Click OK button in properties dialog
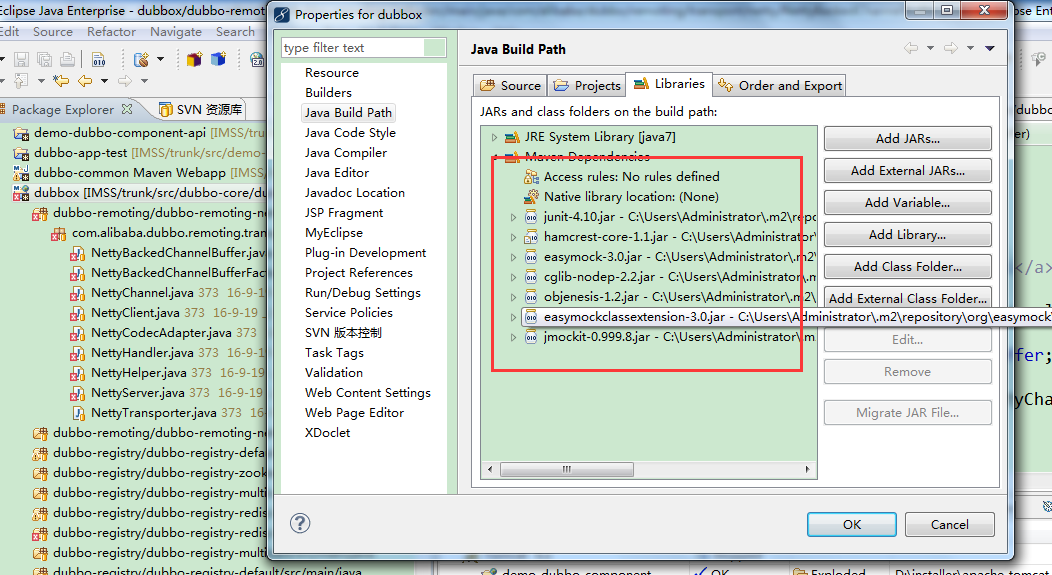 [852, 525]
